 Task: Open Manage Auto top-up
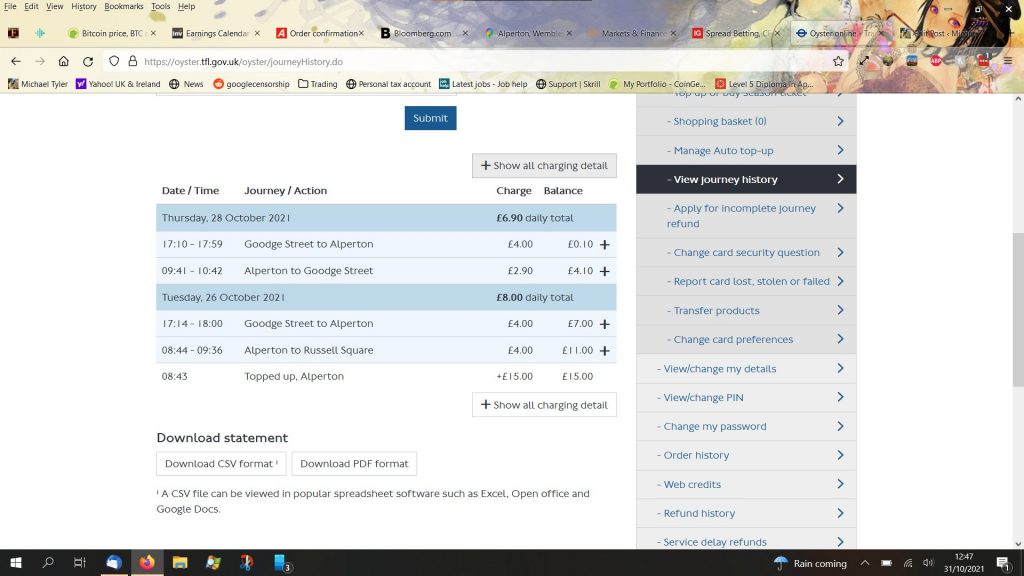[x=746, y=150]
